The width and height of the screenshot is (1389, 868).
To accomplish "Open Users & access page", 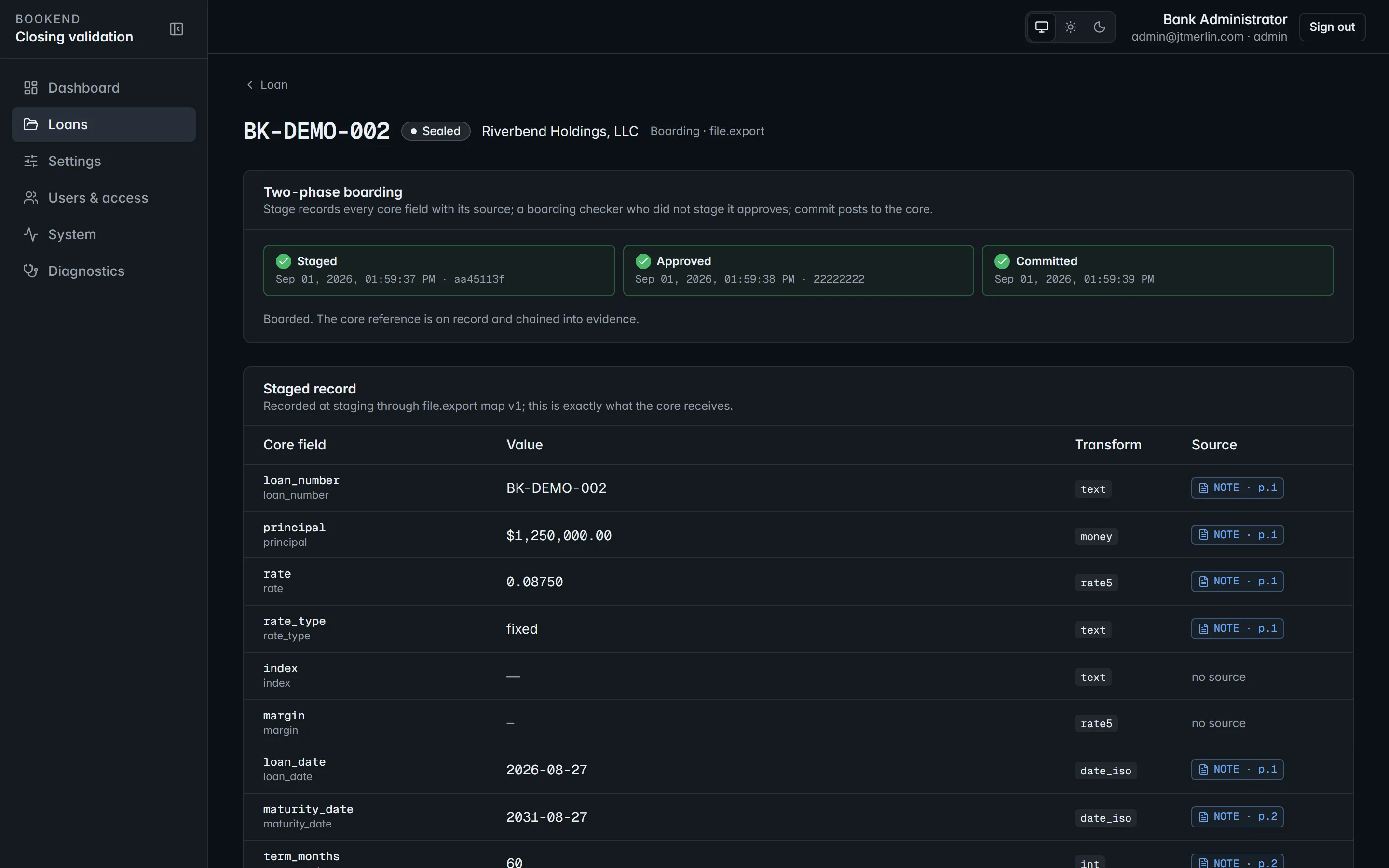I will pos(103,198).
